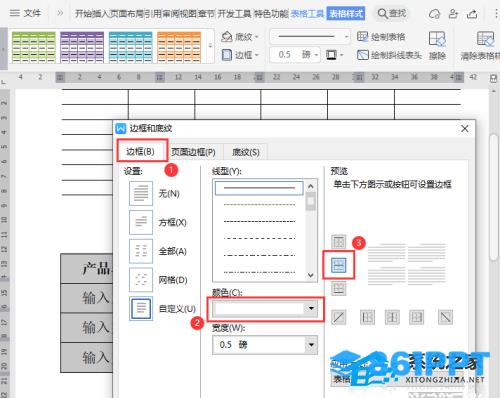Open the color (颜色) dropdown
500x398 pixels.
(265, 309)
